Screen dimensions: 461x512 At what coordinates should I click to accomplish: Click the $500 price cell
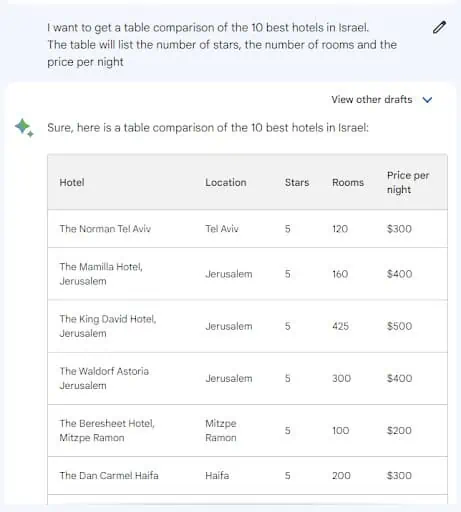(x=399, y=326)
